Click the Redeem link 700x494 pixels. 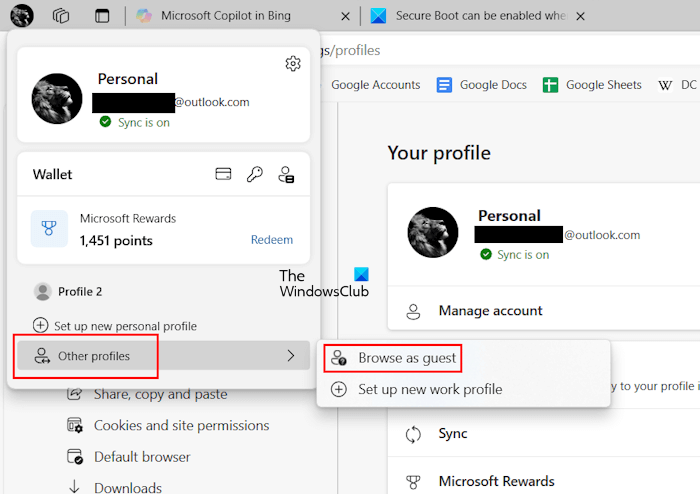271,240
